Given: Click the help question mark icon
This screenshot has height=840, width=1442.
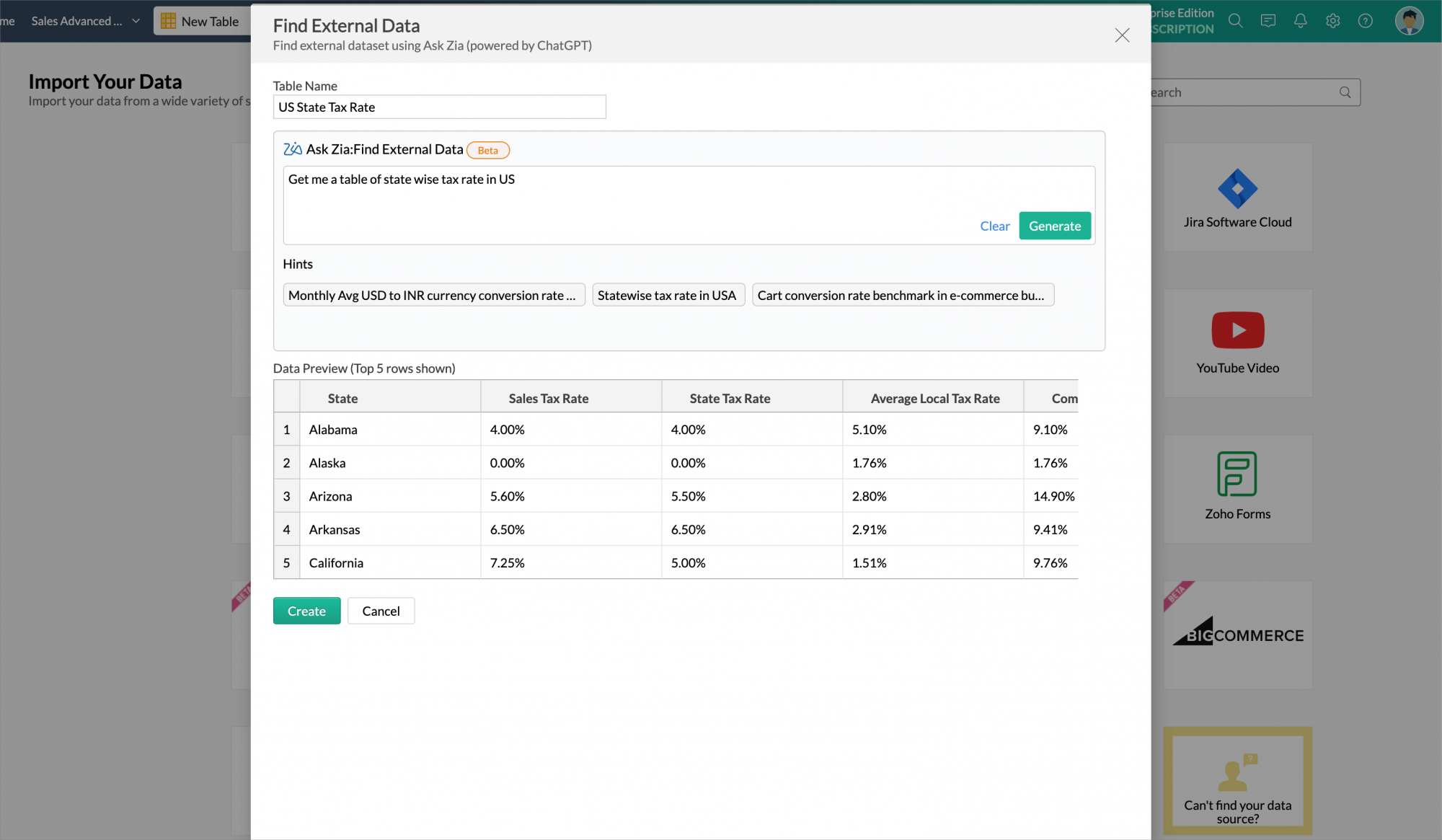Looking at the screenshot, I should [x=1365, y=21].
